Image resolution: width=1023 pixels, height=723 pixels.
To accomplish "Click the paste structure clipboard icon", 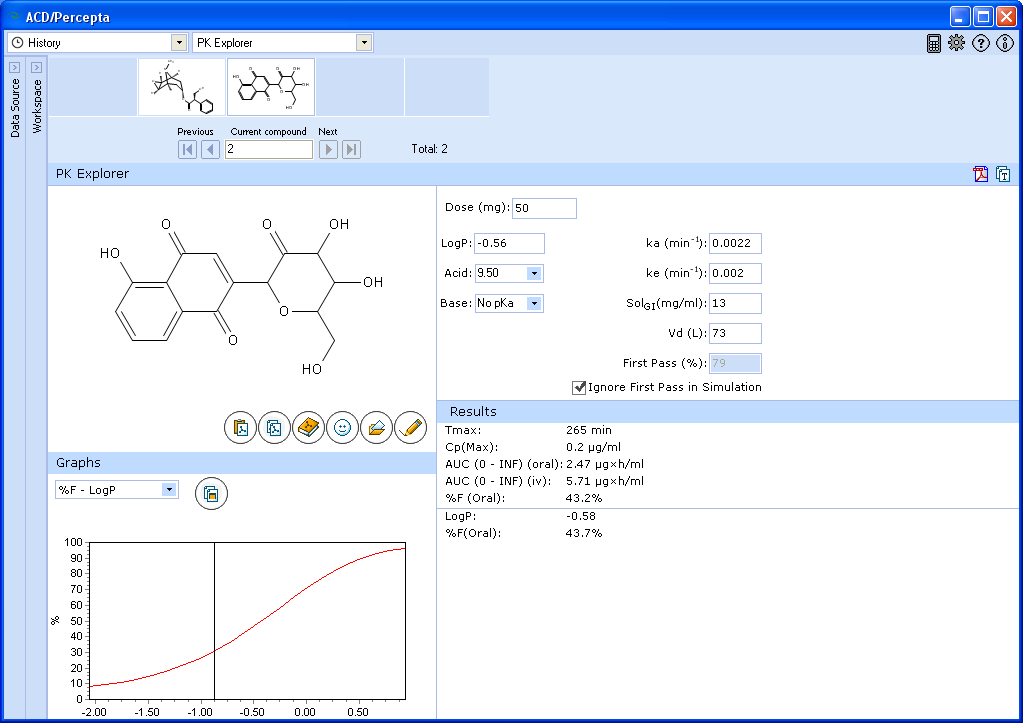I will point(241,428).
